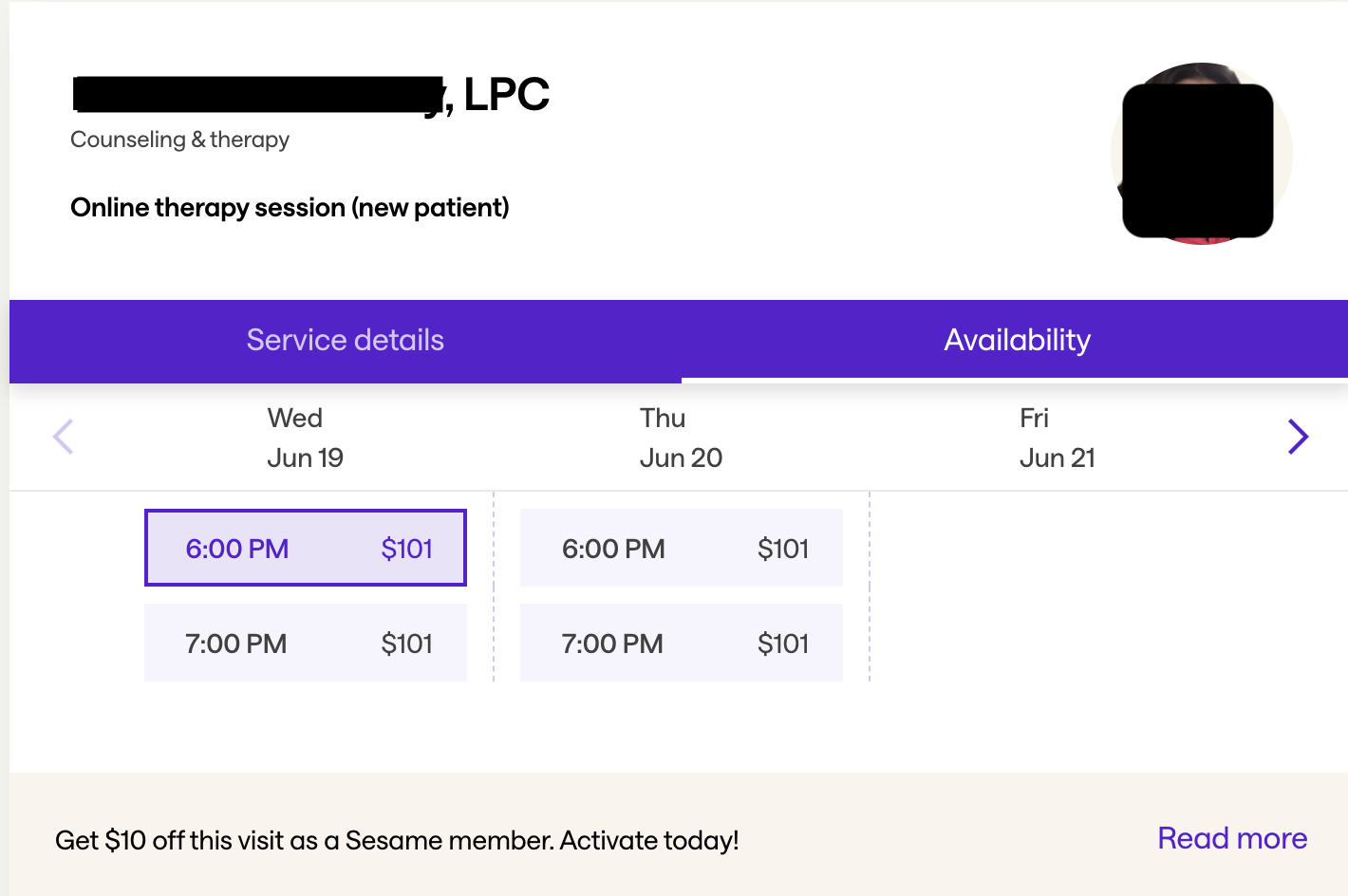
Task: Click the Online therapy session heading
Action: pos(290,207)
